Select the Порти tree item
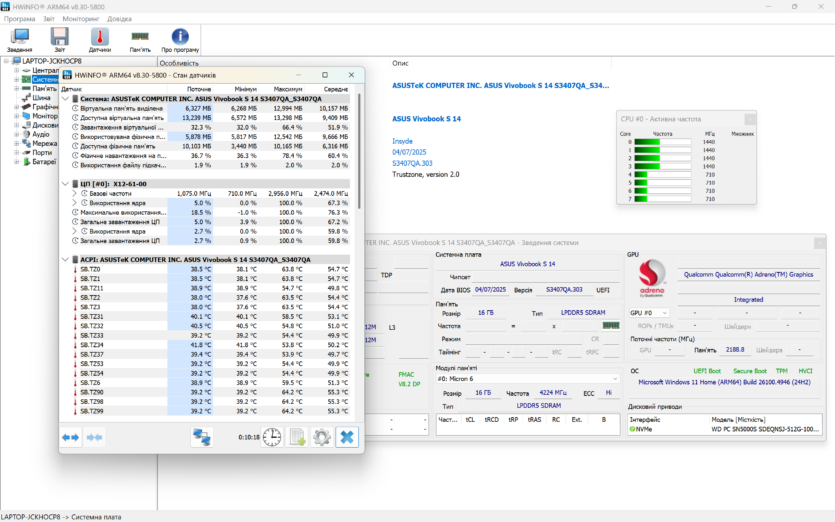 click(x=42, y=152)
